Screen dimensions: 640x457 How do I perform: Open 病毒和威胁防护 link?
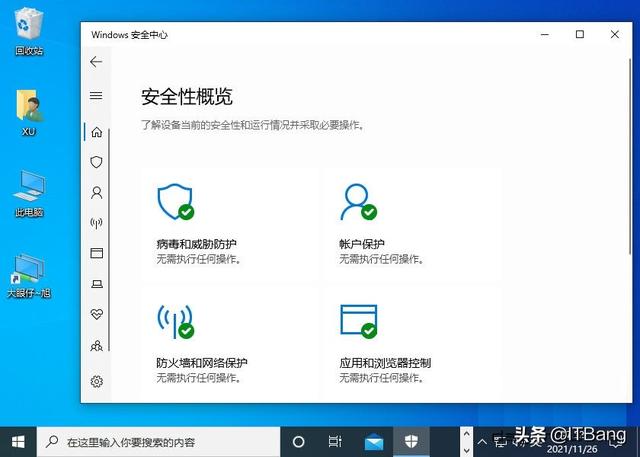pos(196,244)
